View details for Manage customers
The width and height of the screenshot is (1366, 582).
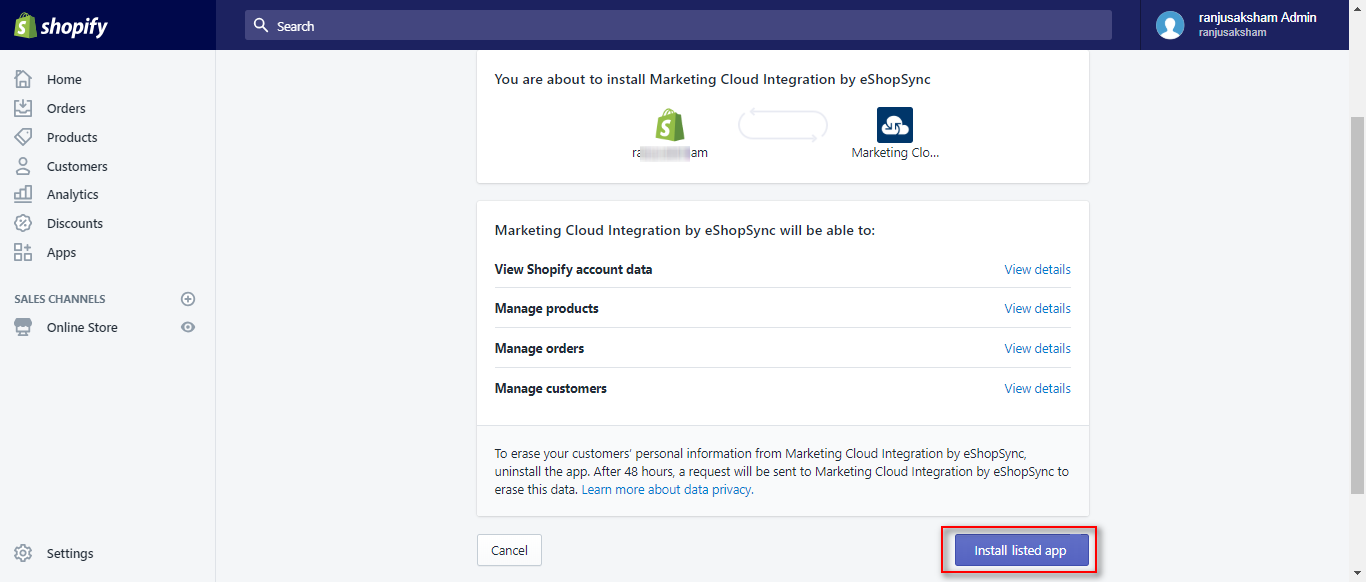click(x=1037, y=388)
